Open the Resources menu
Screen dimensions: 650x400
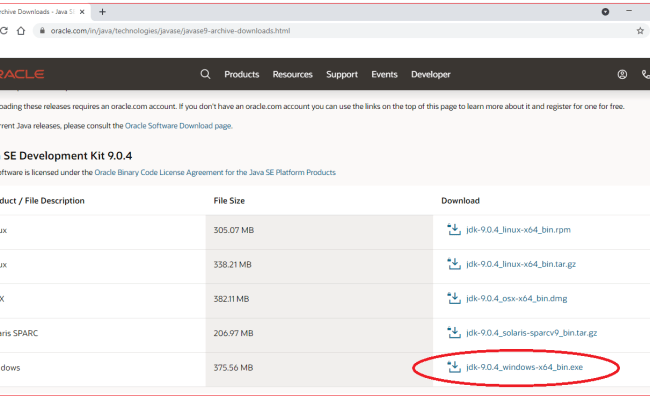click(x=293, y=74)
